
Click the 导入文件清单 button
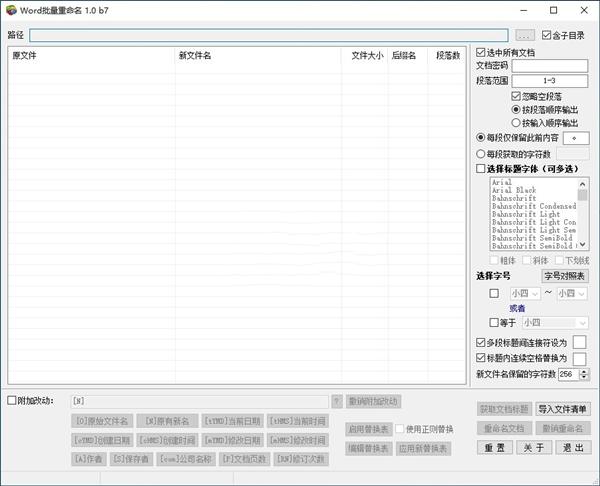[x=562, y=409]
